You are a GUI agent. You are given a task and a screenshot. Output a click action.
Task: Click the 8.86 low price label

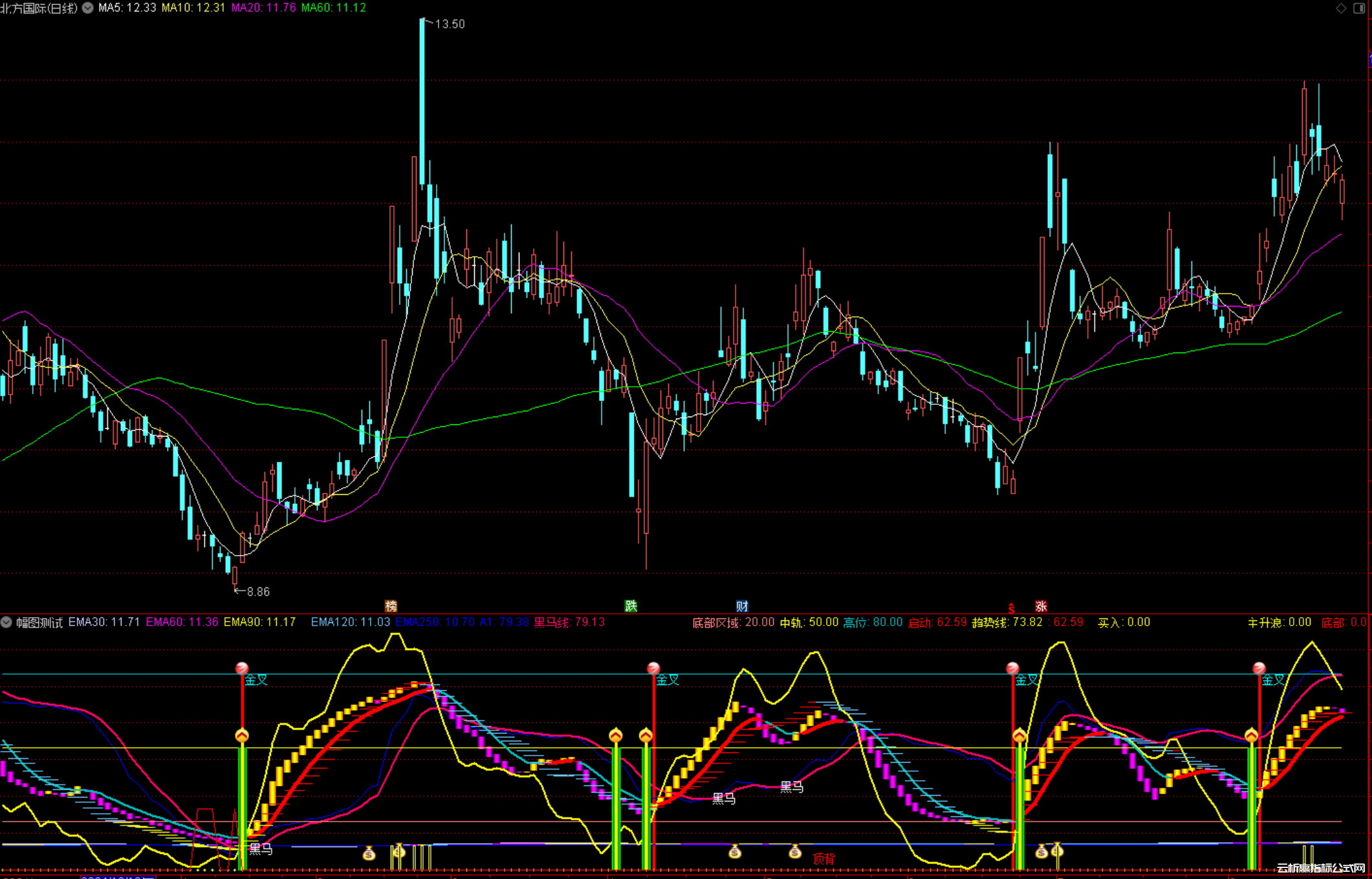click(258, 592)
